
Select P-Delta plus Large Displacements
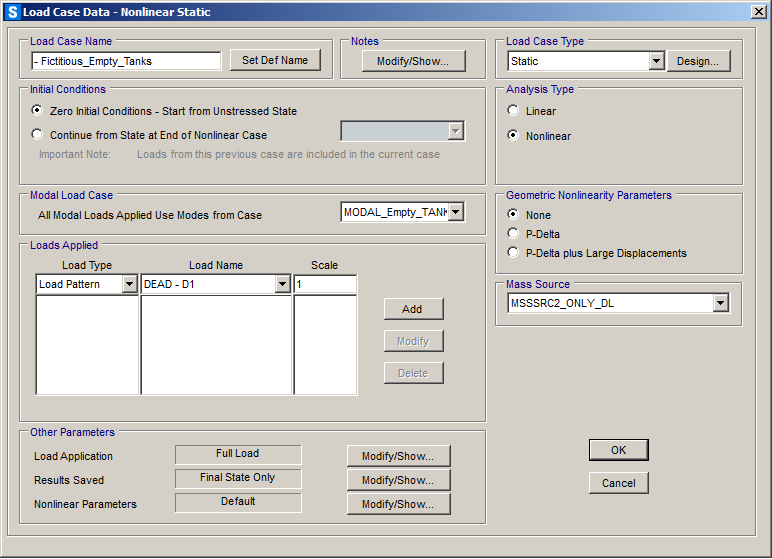point(514,253)
